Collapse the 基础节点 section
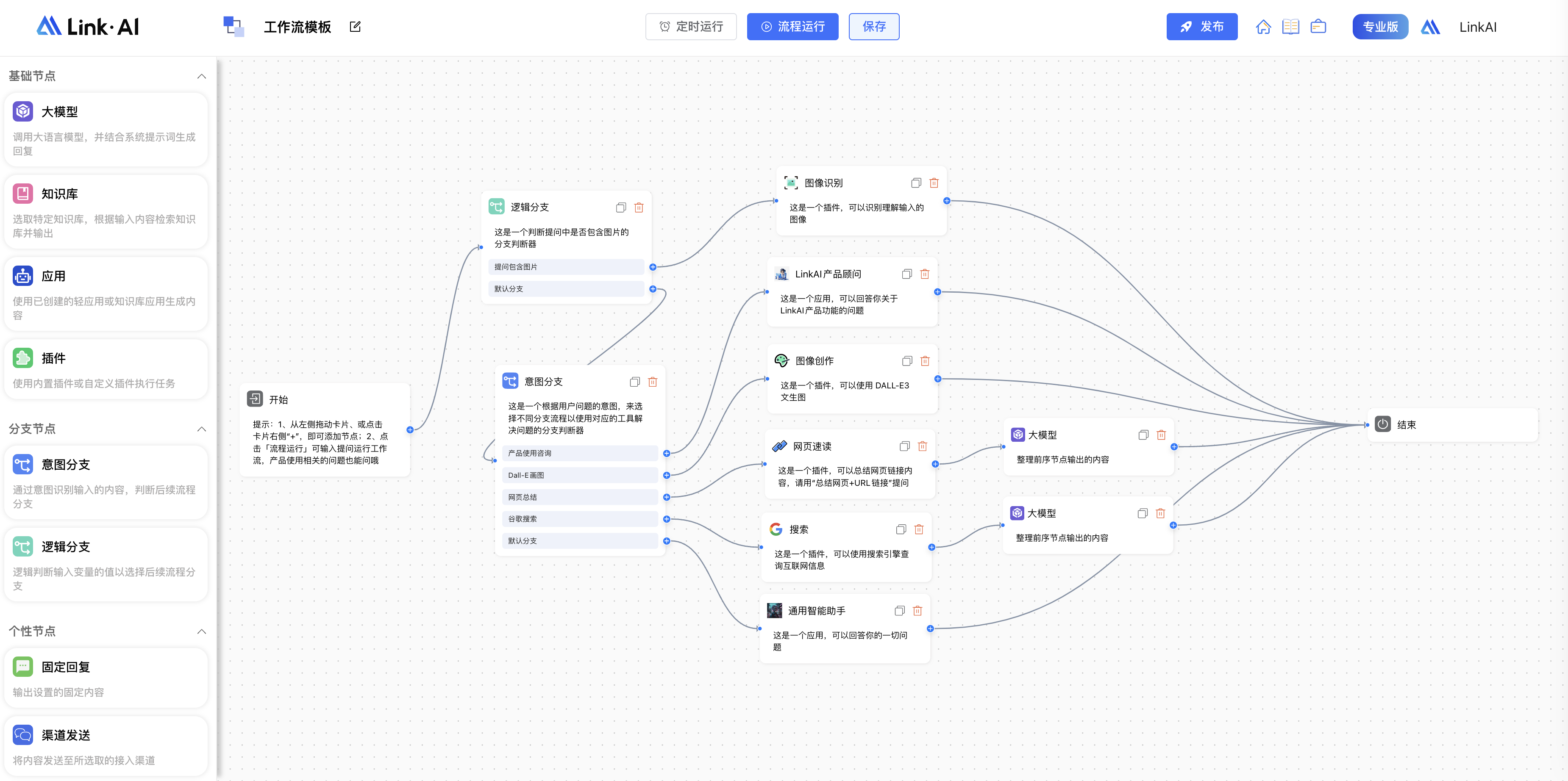1568x781 pixels. tap(201, 77)
